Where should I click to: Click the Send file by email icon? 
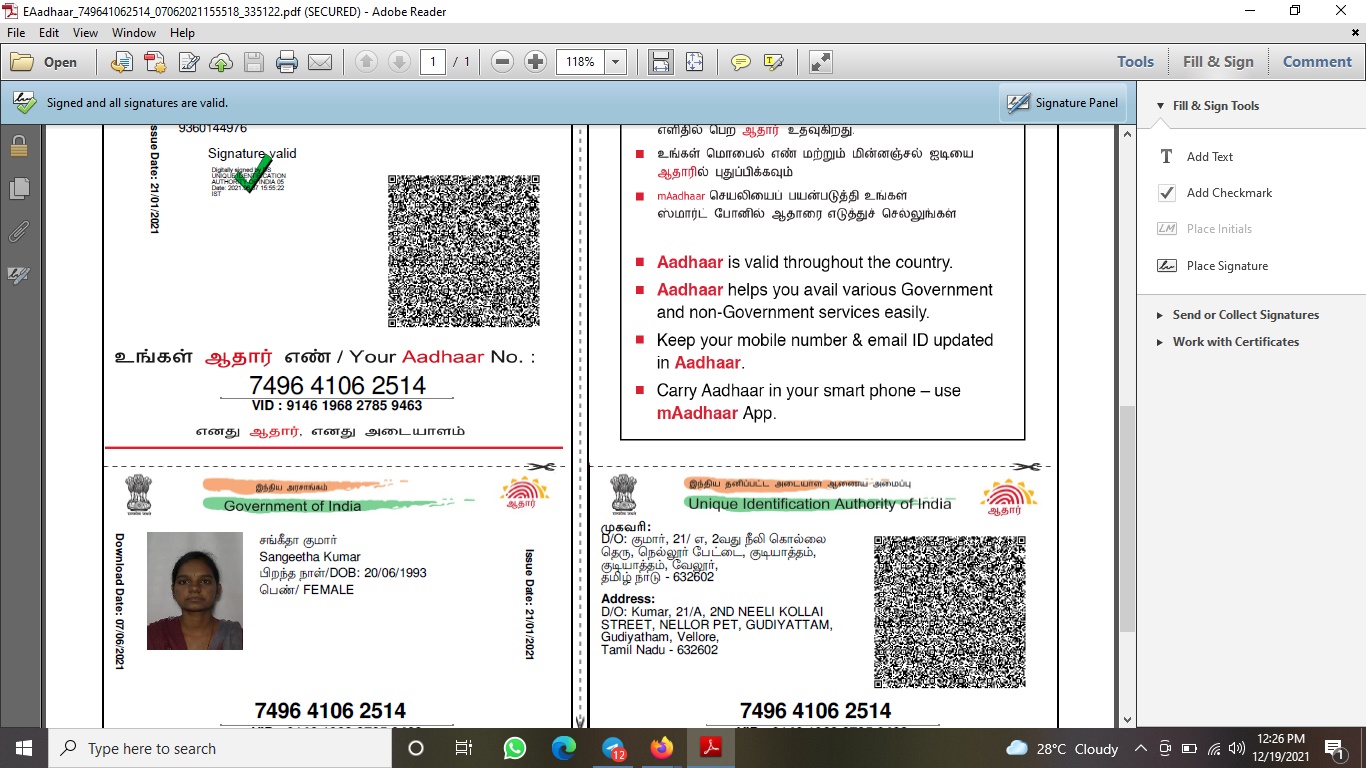[x=320, y=62]
